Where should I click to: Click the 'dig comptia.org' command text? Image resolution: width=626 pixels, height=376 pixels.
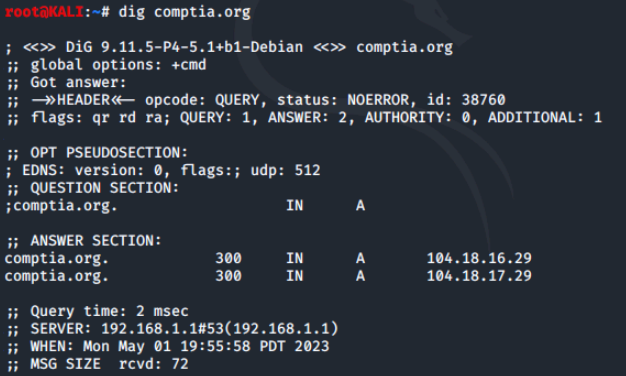(184, 13)
